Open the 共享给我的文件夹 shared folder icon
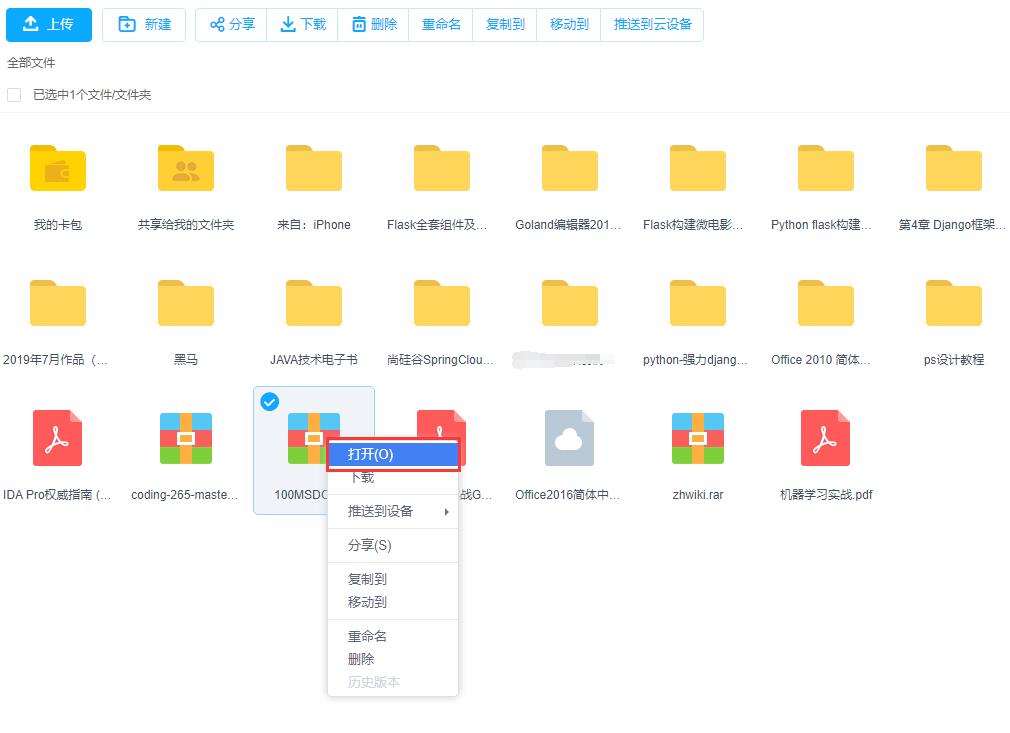The image size is (1010, 733). pos(186,169)
